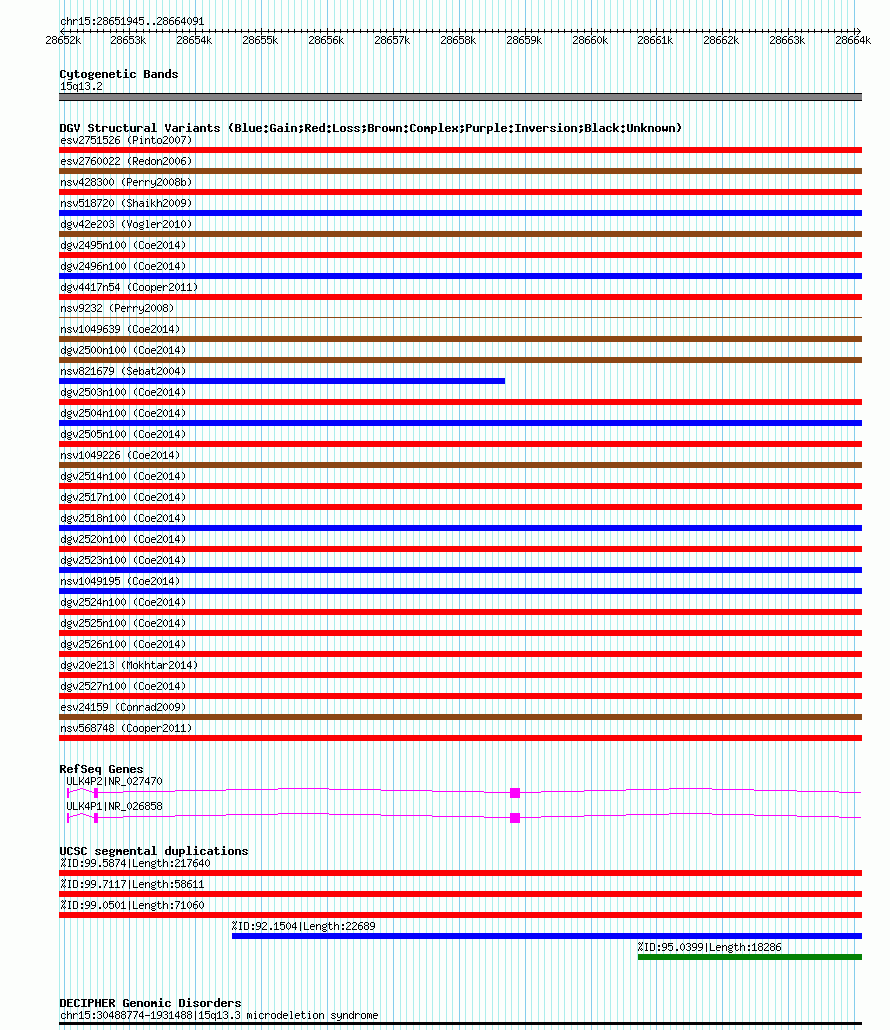Click the short blue nsv821679 gain bar

pos(282,381)
